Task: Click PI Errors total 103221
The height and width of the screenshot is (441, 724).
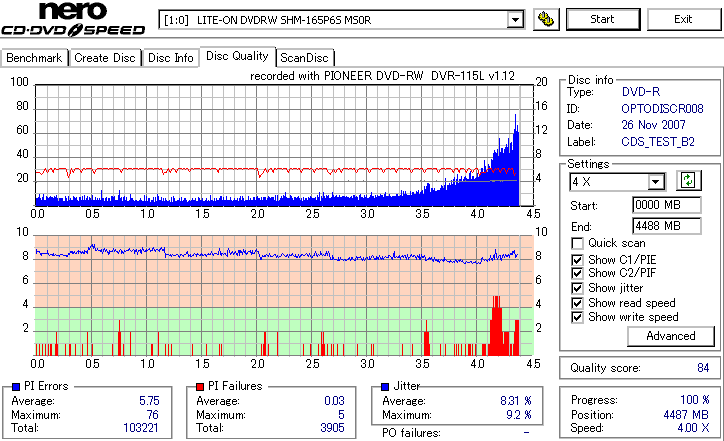Action: (141, 428)
